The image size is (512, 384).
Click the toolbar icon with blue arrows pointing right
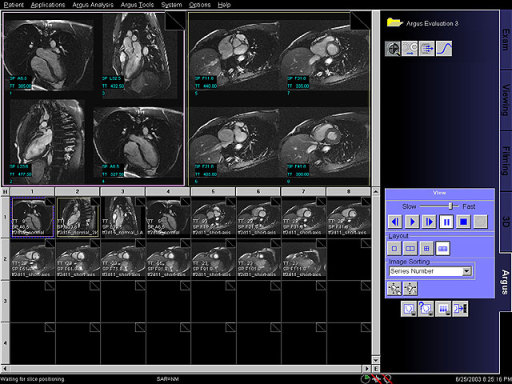tap(427, 49)
